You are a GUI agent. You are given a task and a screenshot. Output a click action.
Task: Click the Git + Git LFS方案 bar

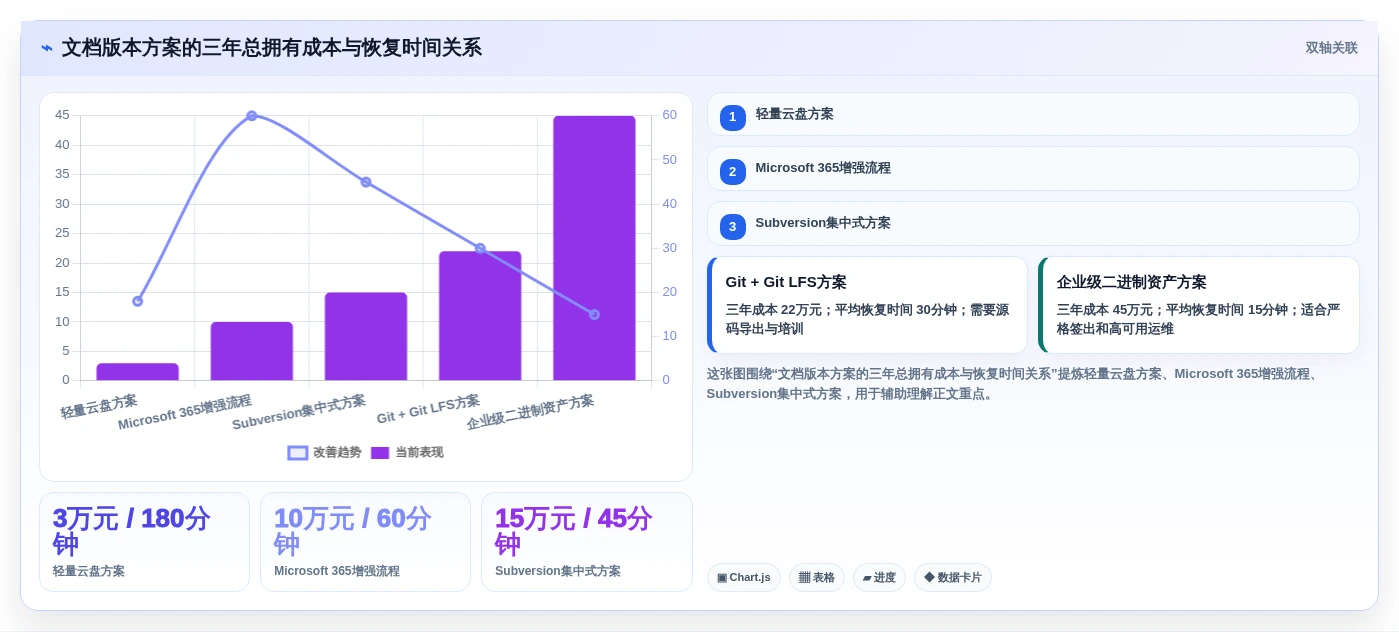pos(480,315)
